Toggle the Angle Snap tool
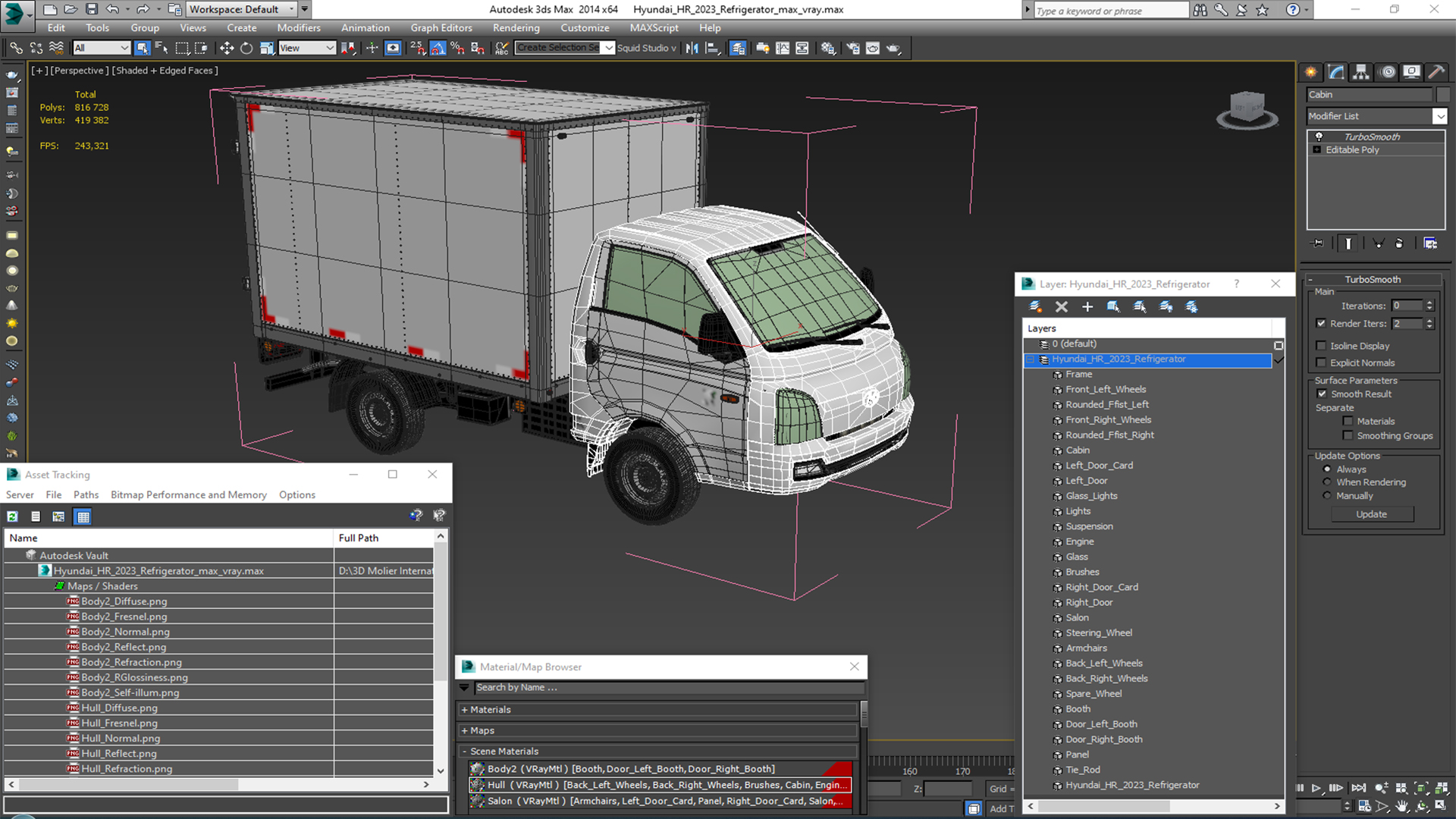1456x819 pixels. pyautogui.click(x=438, y=48)
